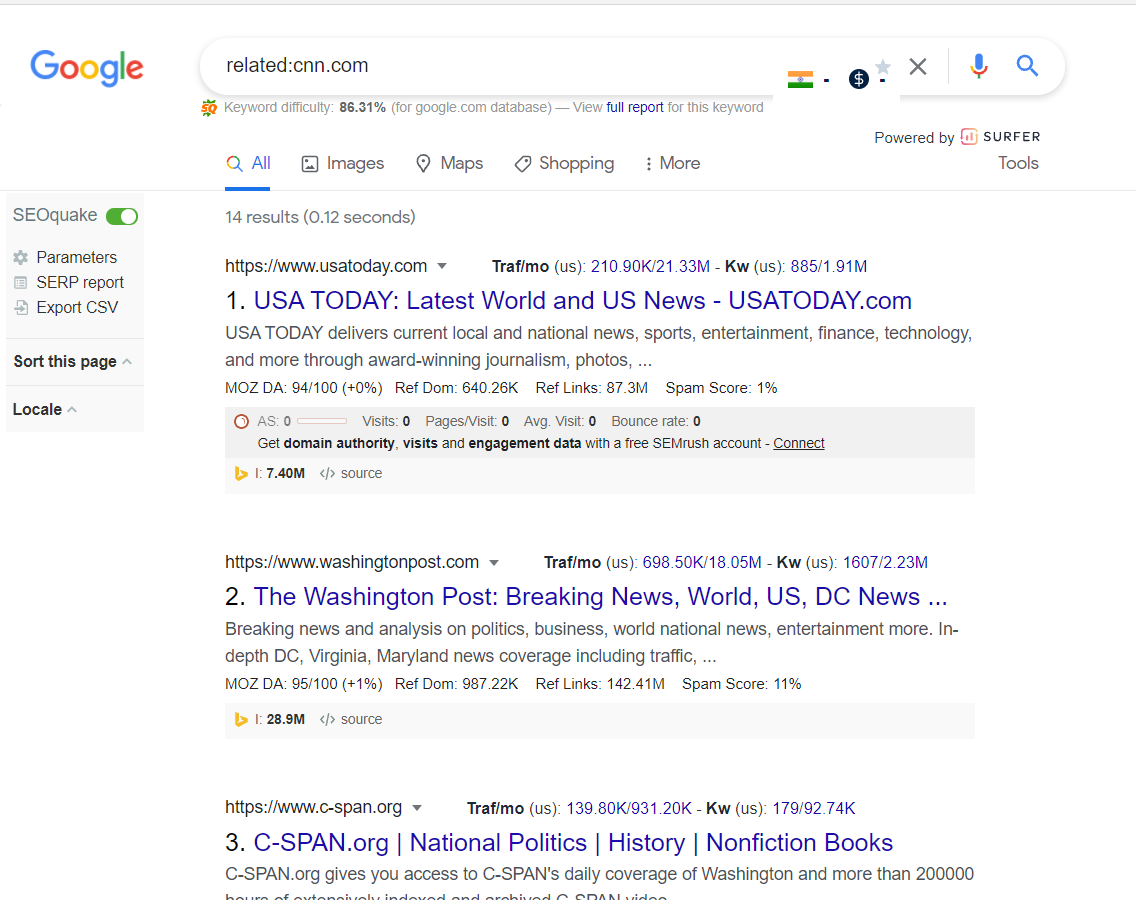Open Parameters via its gear icon

tap(20, 257)
